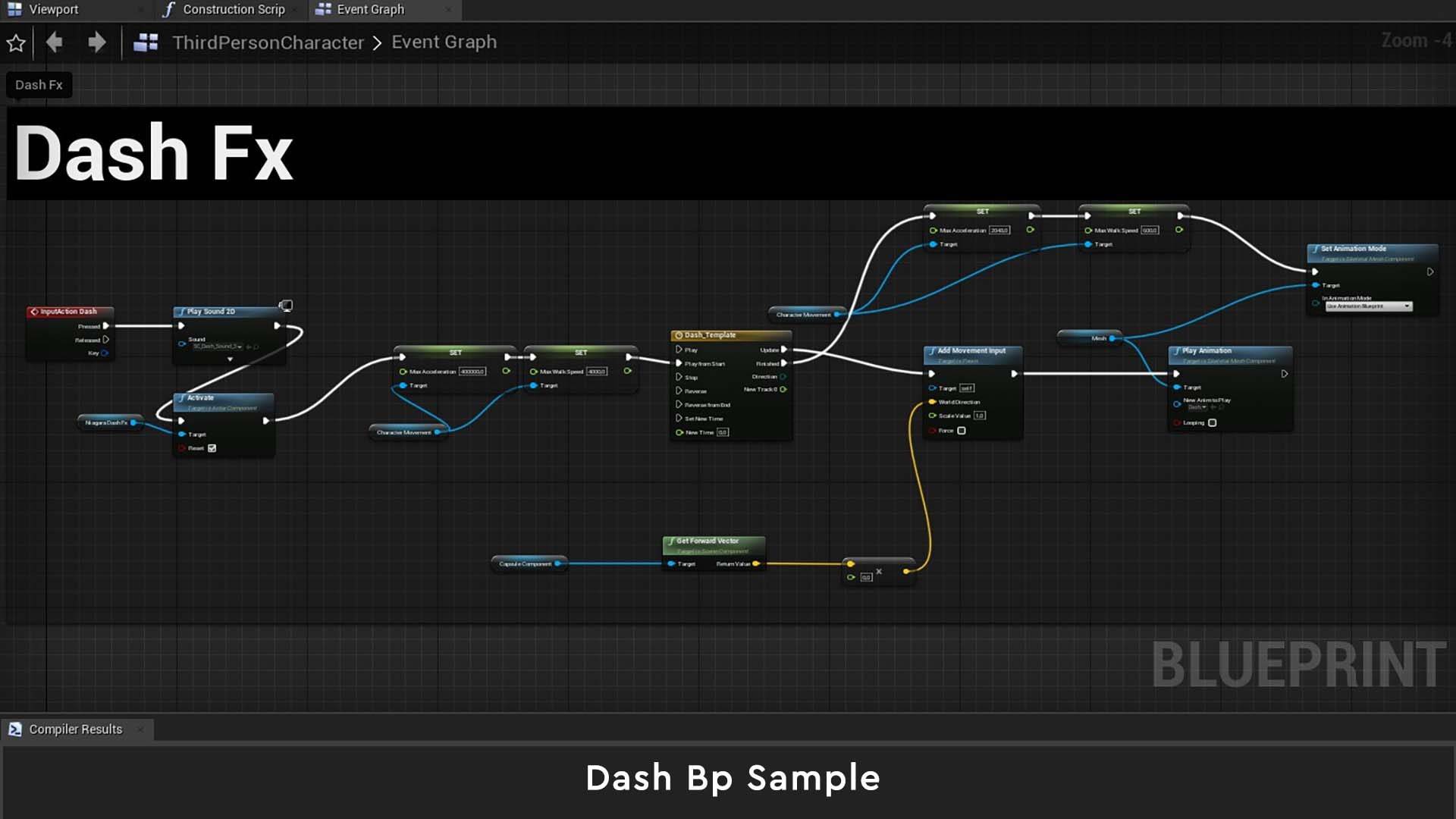Switch to the Construction Script tab
Viewport: 1456px width, 819px height.
click(233, 10)
